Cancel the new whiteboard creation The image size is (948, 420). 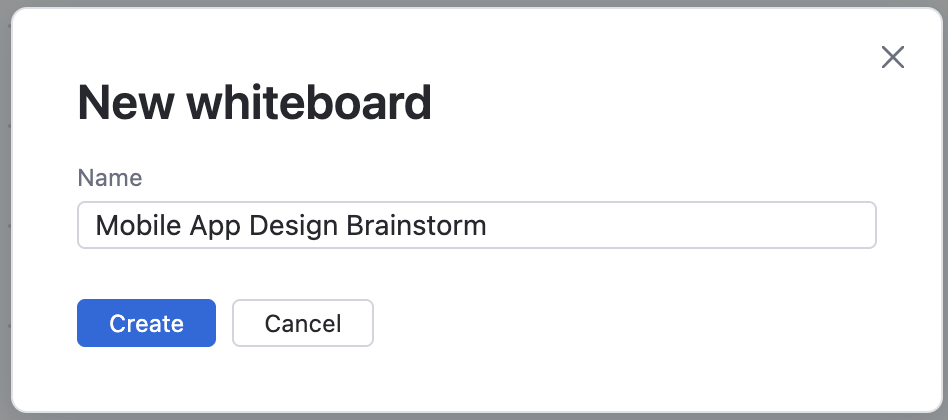(302, 323)
